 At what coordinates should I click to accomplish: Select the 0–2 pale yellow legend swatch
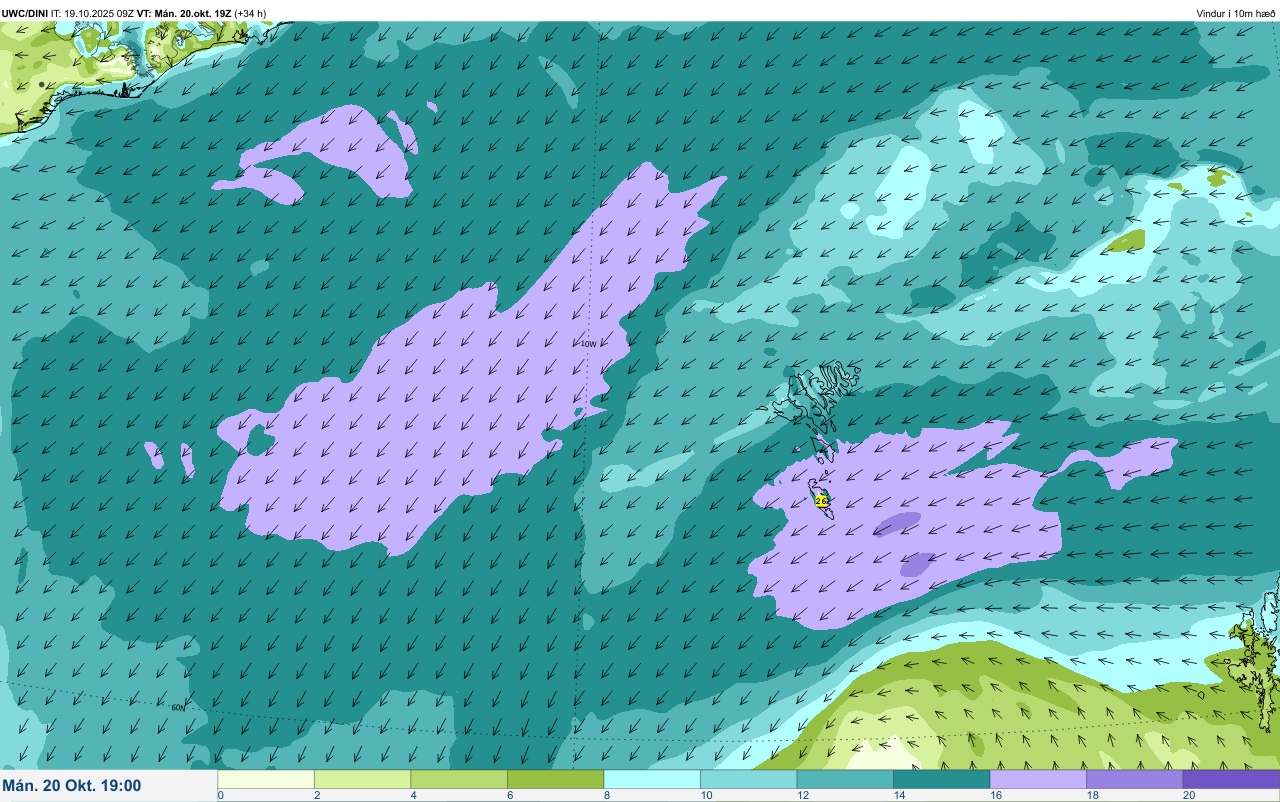266,779
